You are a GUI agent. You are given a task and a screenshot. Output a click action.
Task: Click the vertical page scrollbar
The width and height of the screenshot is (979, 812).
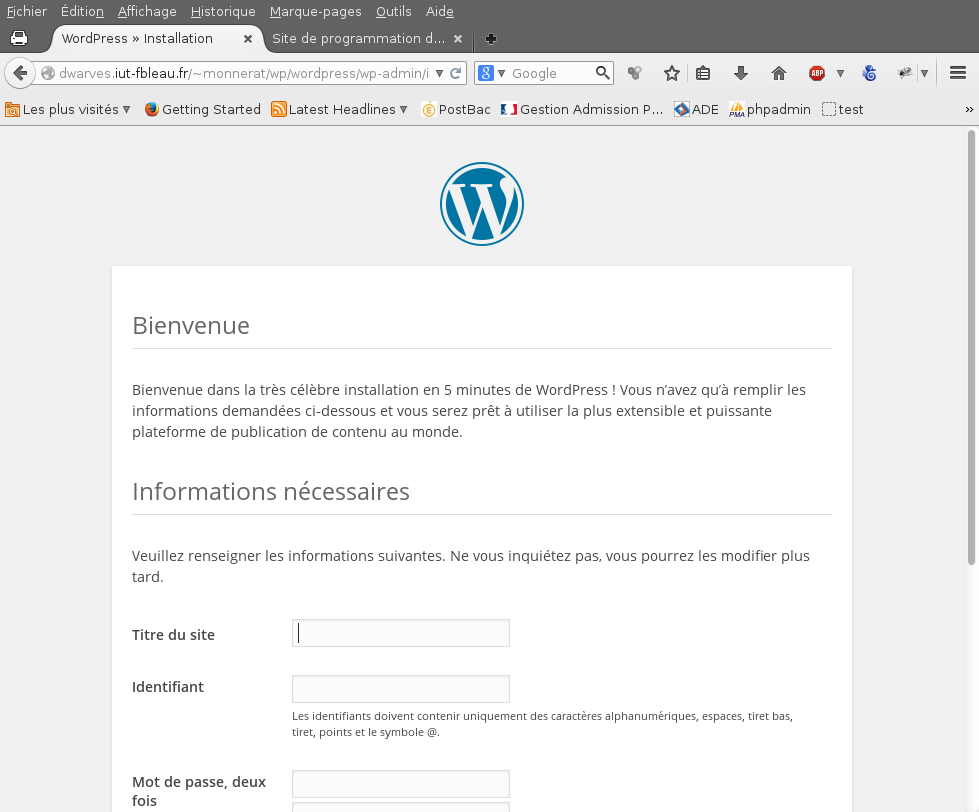coord(971,346)
